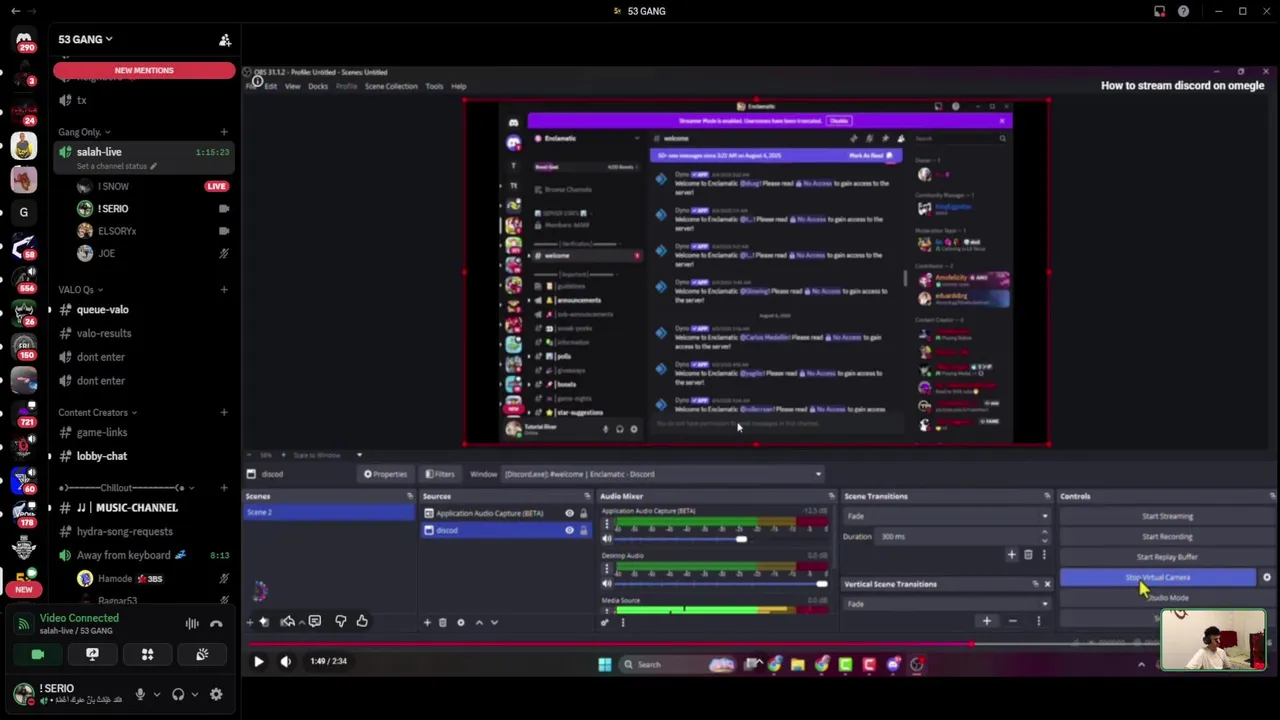Image resolution: width=1280 pixels, height=720 pixels.
Task: Click the LIVE badge next to ! SNOW
Action: pos(216,186)
